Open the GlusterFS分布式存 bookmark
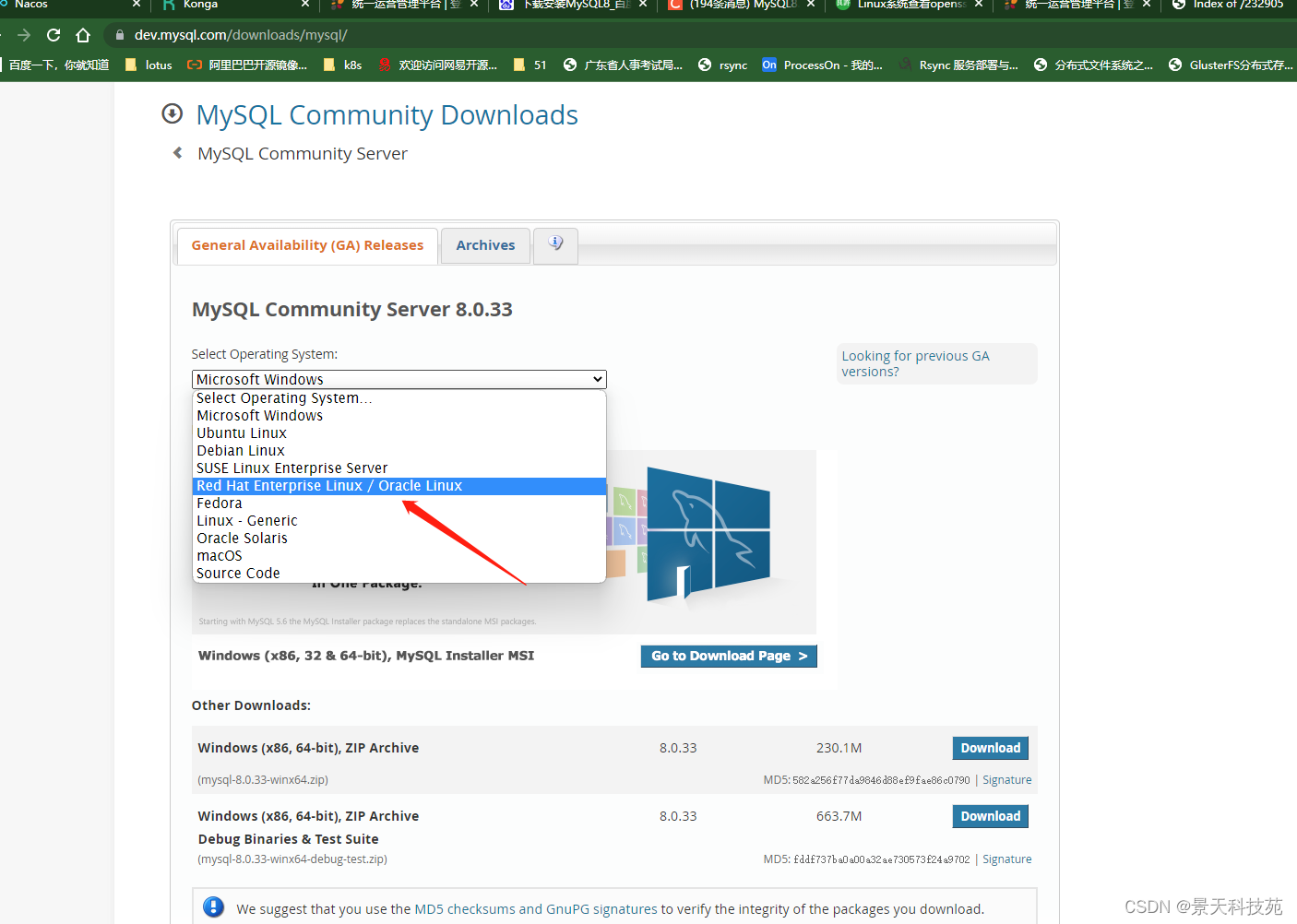This screenshot has height=924, width=1297. [1231, 65]
